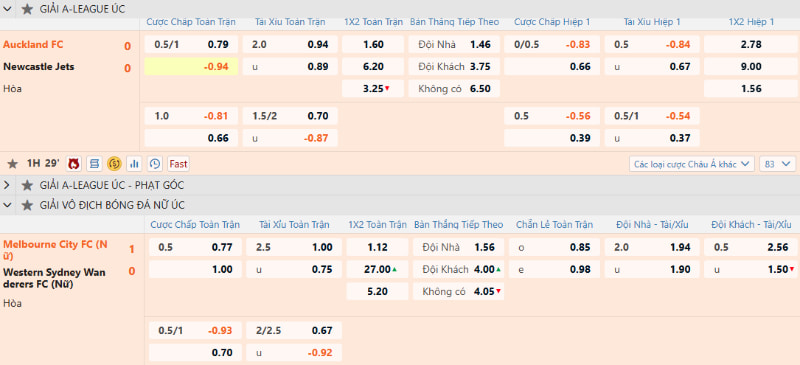Star the Giải A-League Úc league header
800x365 pixels.
pyautogui.click(x=27, y=9)
